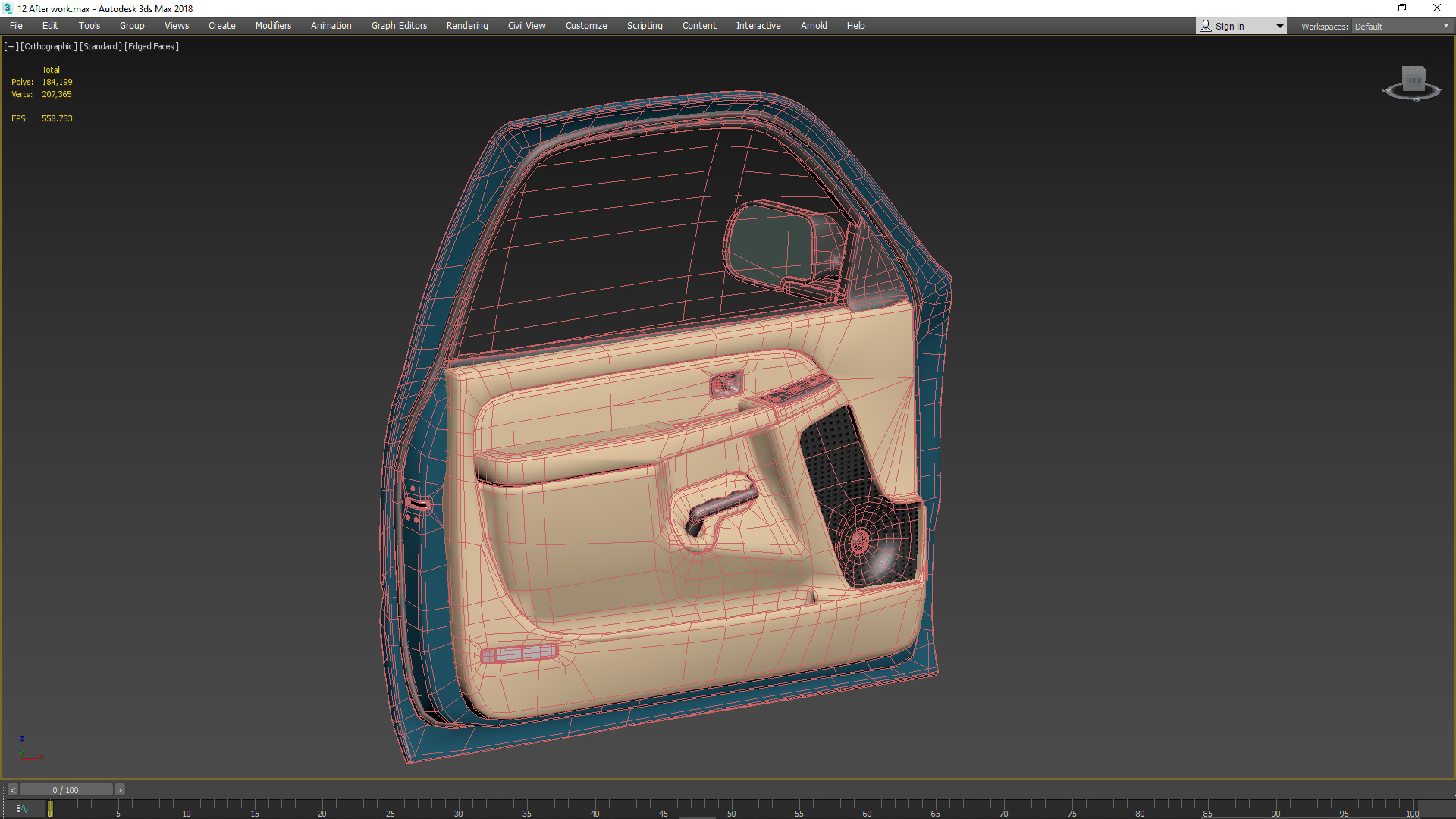Expand the Sign In dropdown arrow
1456x819 pixels.
[x=1279, y=26]
